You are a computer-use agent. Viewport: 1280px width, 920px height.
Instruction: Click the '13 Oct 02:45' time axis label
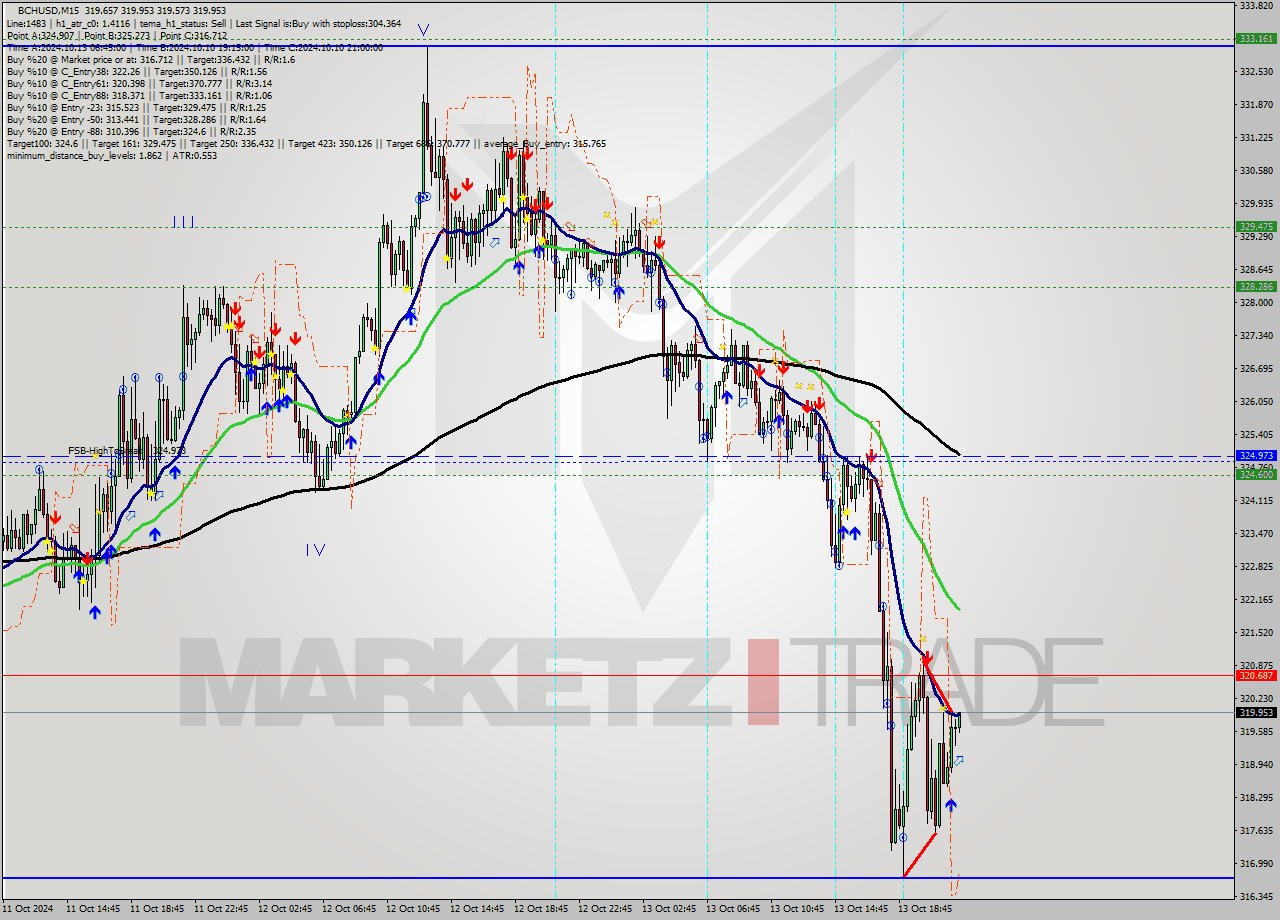click(x=669, y=909)
